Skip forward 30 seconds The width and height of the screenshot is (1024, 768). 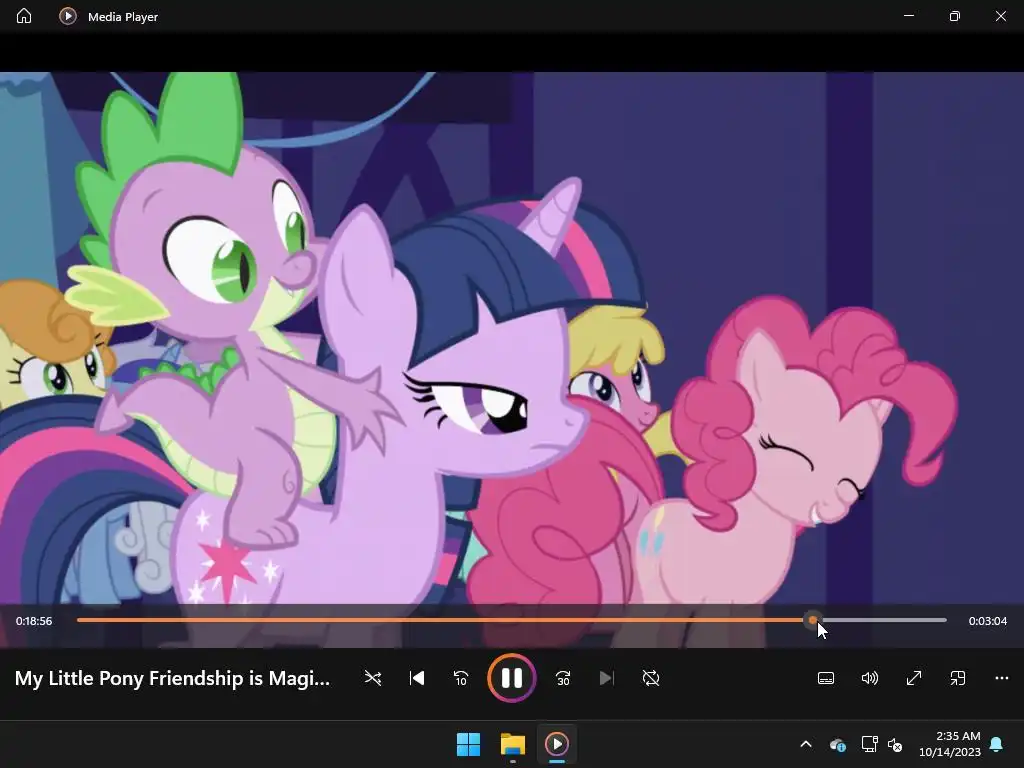pos(563,678)
